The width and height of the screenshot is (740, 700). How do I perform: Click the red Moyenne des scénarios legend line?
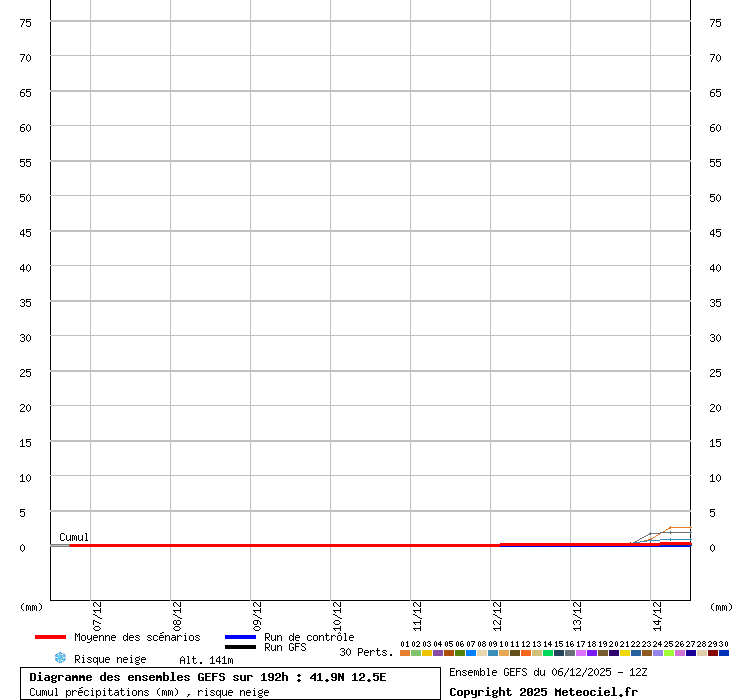(x=50, y=637)
